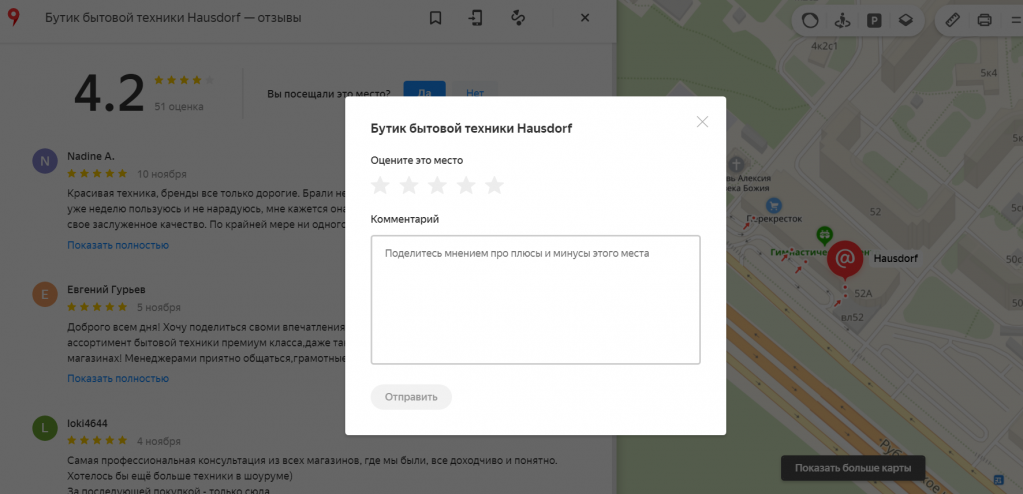Click the Hausdorf label on map

click(895, 258)
